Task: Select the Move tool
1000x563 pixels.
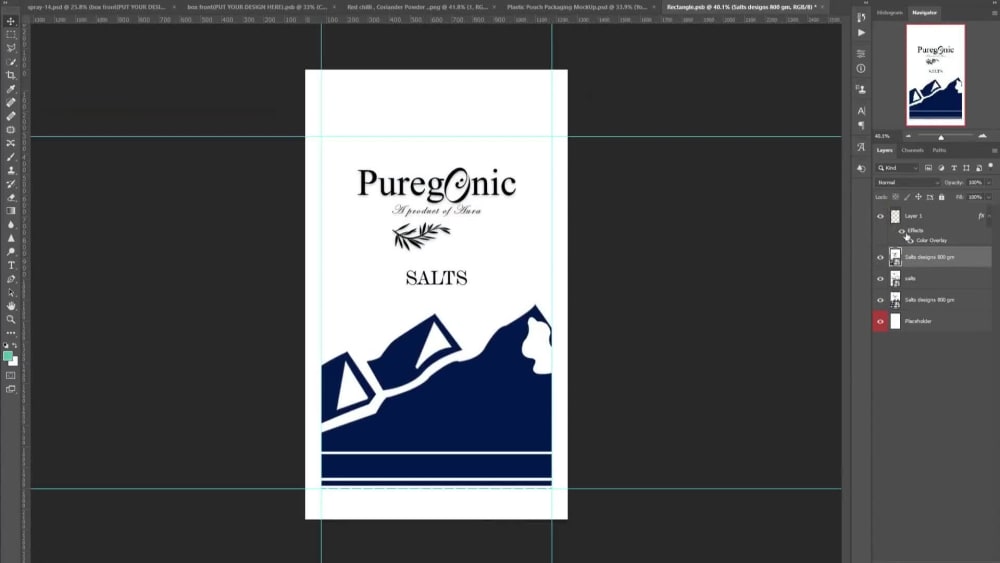Action: tap(11, 21)
